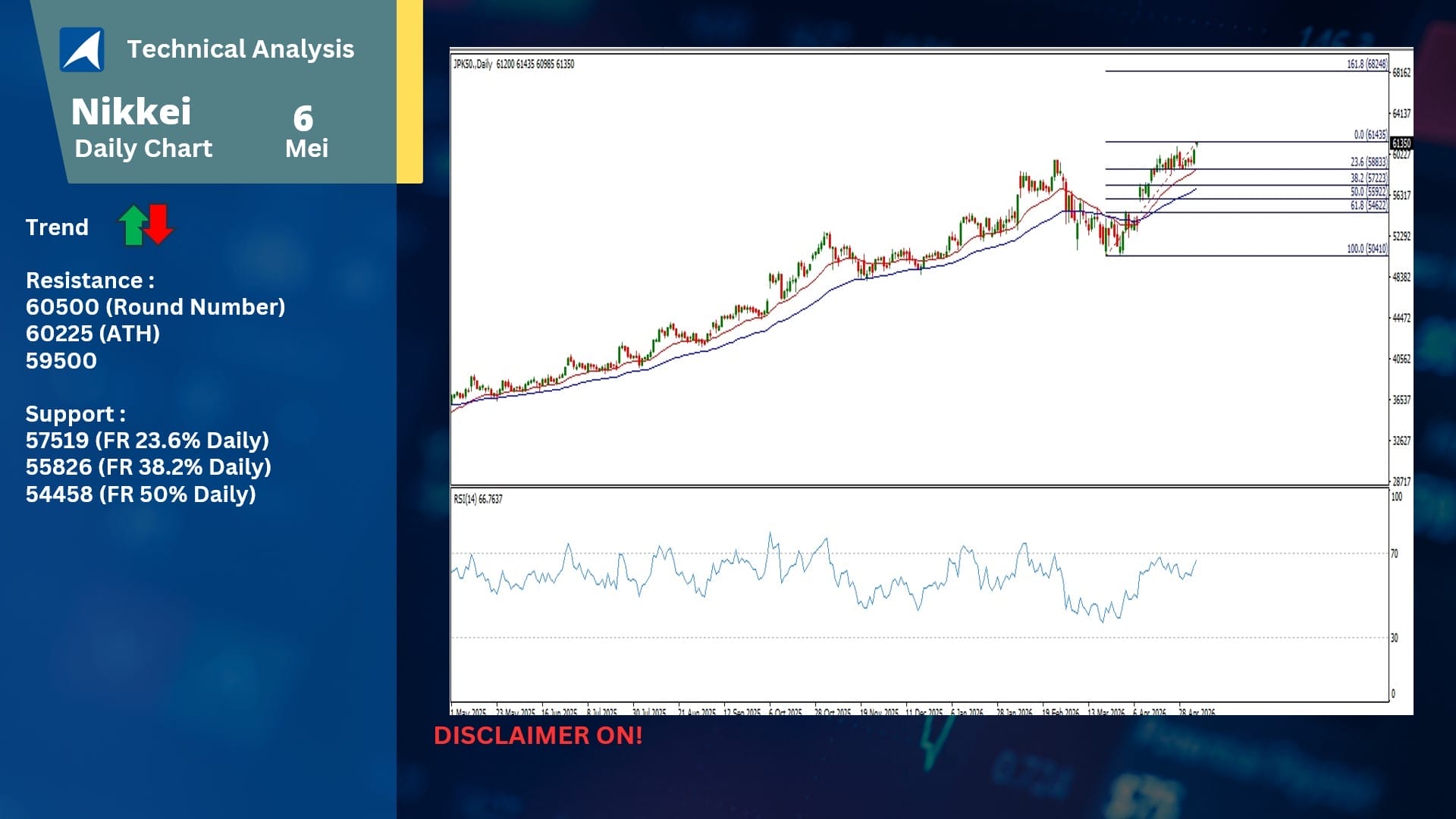Select the Technical Analysis header title
The height and width of the screenshot is (819, 1456).
(x=240, y=49)
